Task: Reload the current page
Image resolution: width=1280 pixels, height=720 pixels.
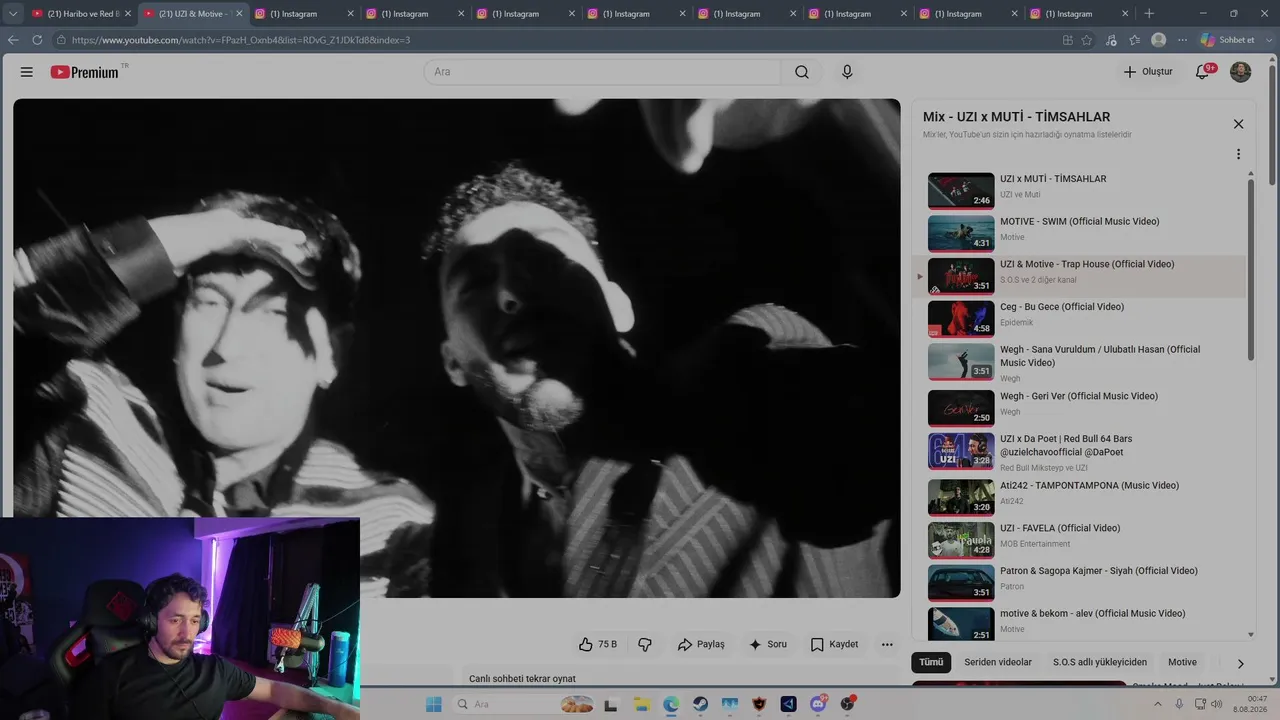Action: click(x=37, y=40)
